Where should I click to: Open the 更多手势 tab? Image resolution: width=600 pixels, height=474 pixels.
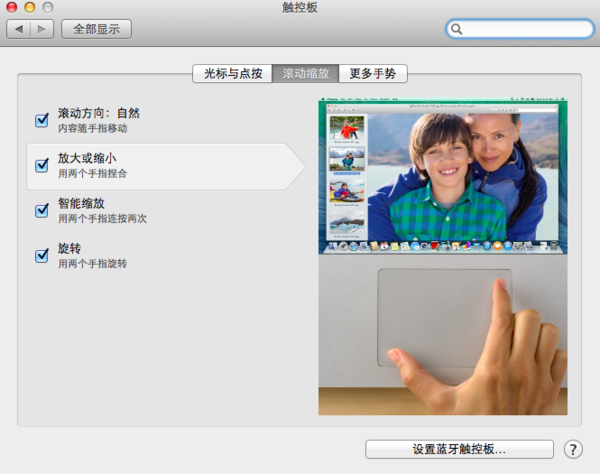click(373, 73)
